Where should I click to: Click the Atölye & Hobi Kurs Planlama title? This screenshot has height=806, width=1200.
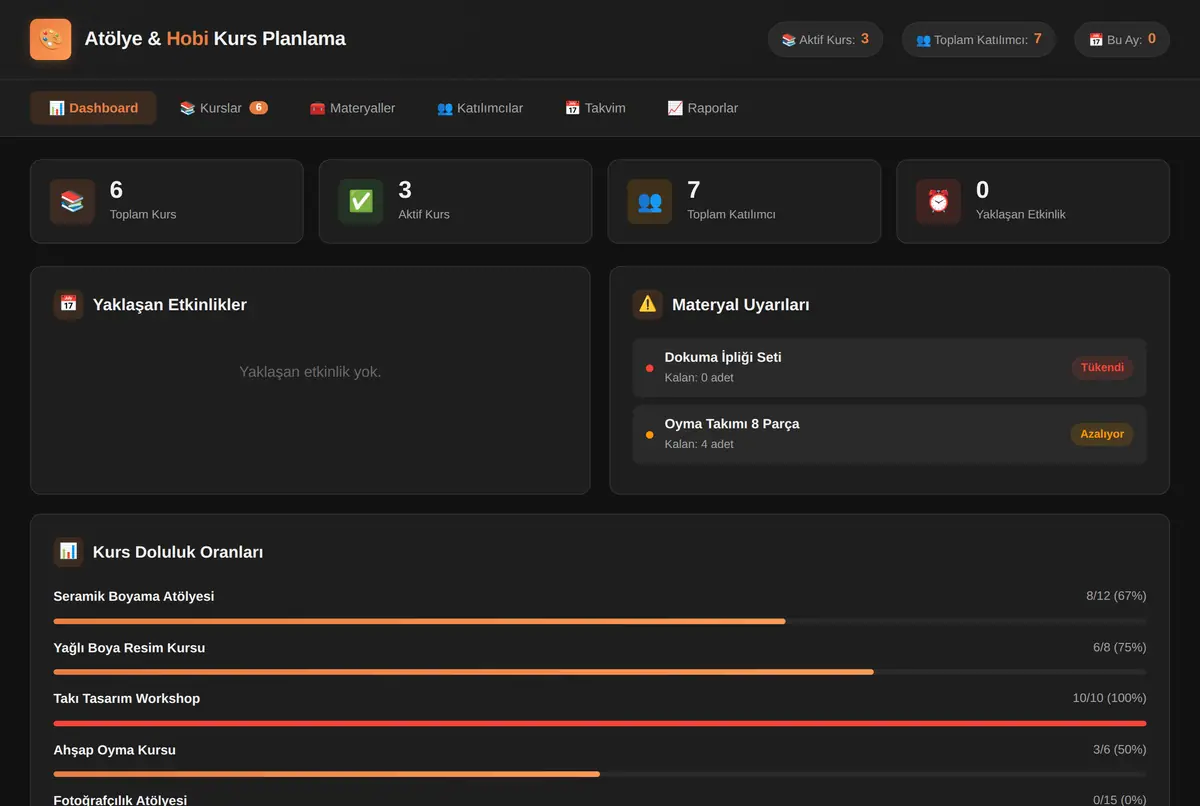[x=215, y=39]
